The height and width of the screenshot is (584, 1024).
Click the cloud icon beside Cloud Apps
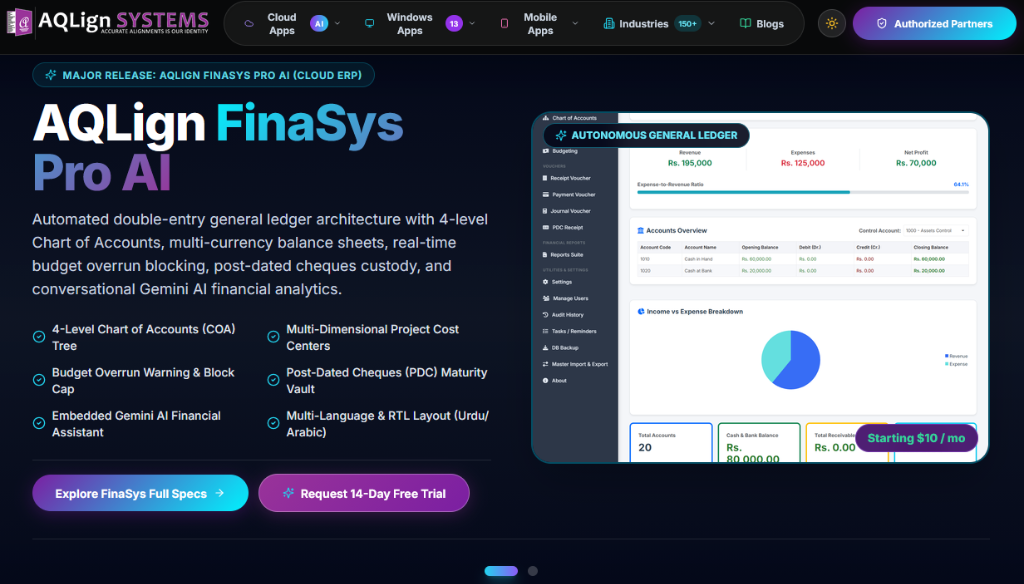249,24
